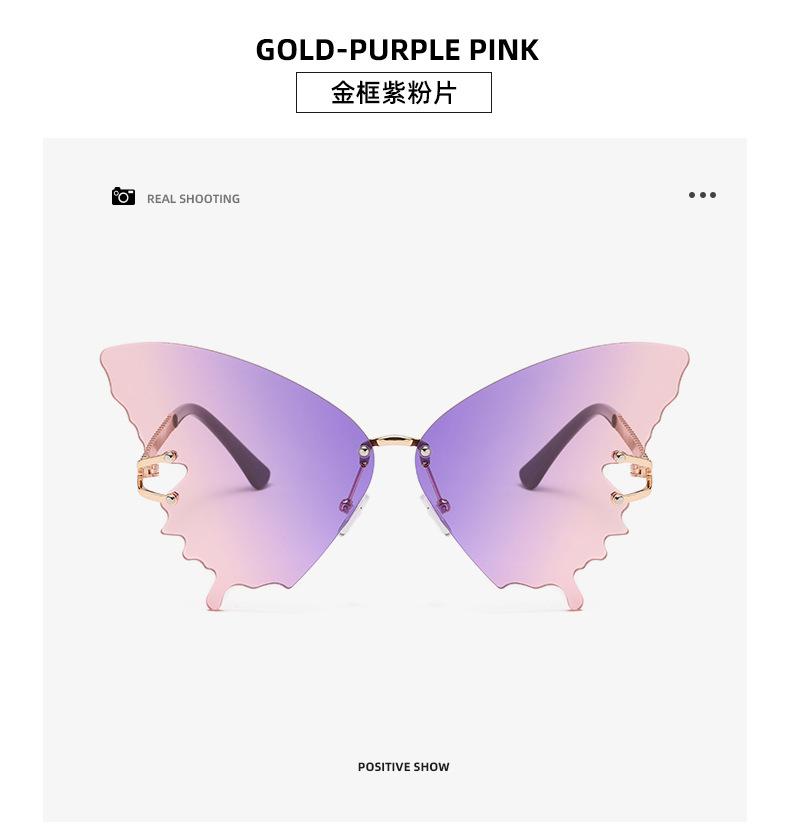Click the REAL SHOOTING label

pyautogui.click(x=193, y=199)
